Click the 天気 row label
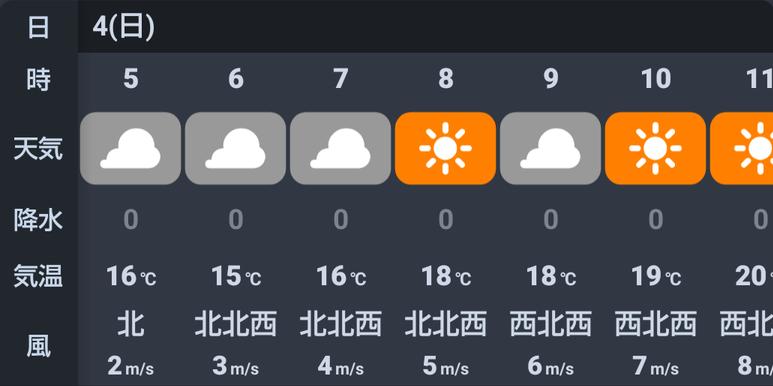Image resolution: width=773 pixels, height=386 pixels. 38,149
